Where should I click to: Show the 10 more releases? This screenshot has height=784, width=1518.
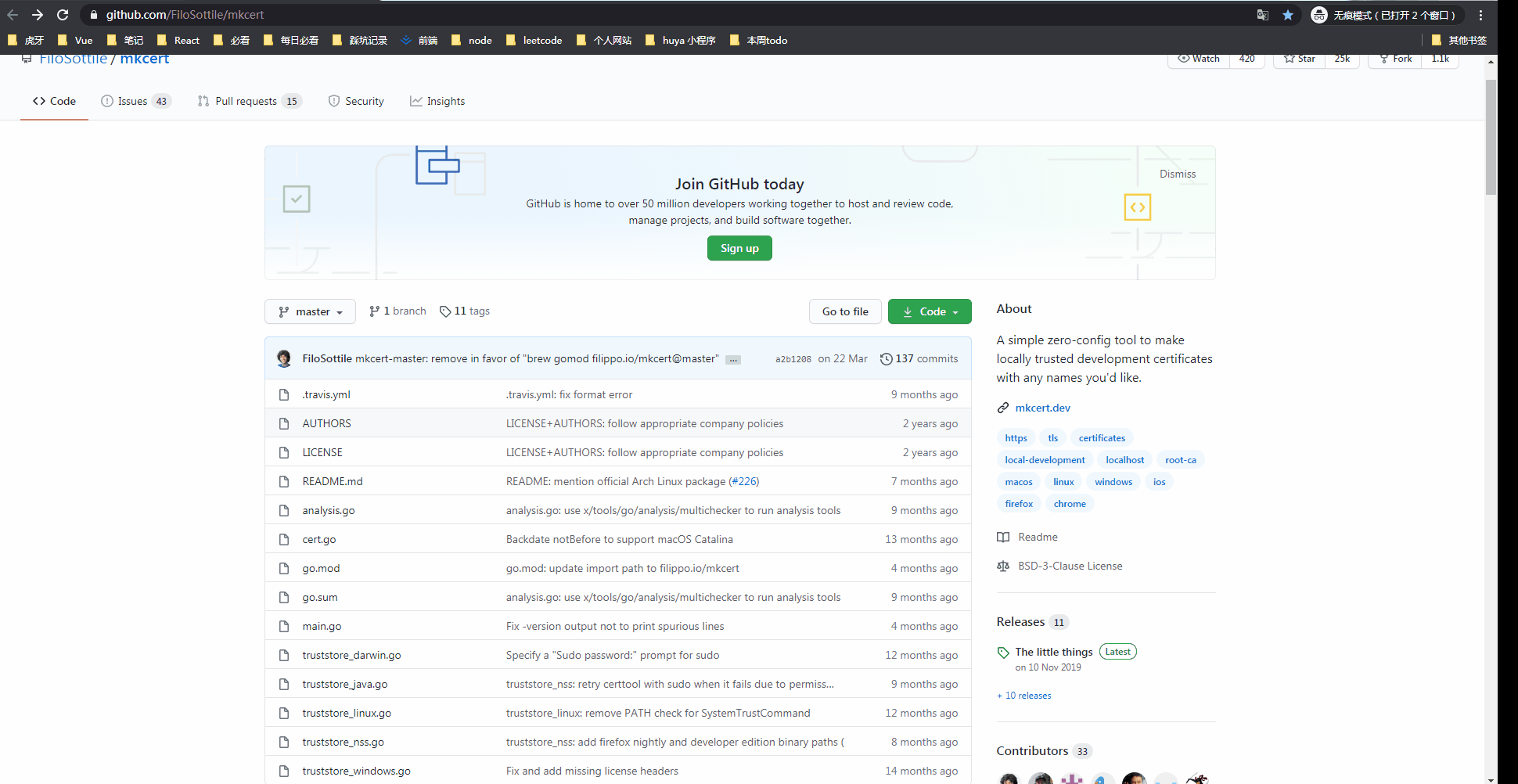coord(1023,695)
